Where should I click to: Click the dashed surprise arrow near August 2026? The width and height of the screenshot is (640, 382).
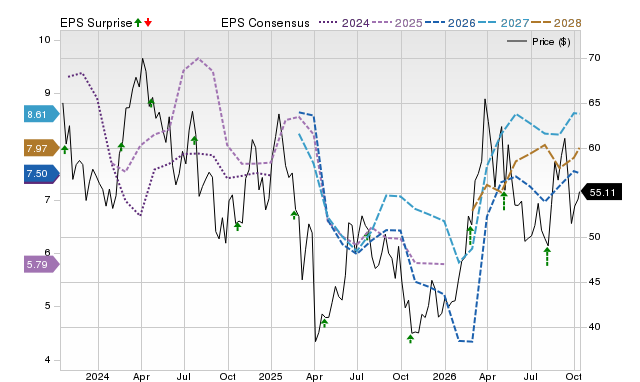[547, 256]
